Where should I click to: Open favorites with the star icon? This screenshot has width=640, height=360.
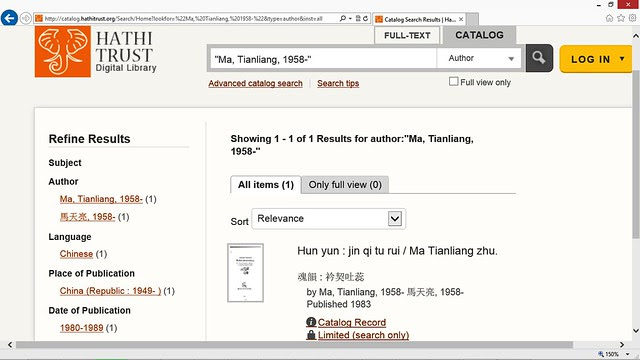click(621, 18)
